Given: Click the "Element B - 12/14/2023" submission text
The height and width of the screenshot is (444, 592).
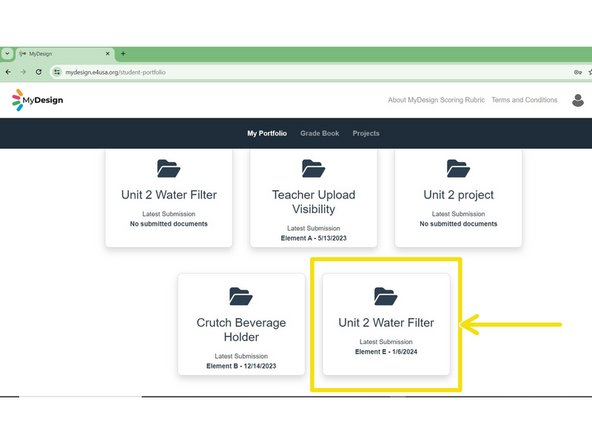Looking at the screenshot, I should tap(241, 366).
